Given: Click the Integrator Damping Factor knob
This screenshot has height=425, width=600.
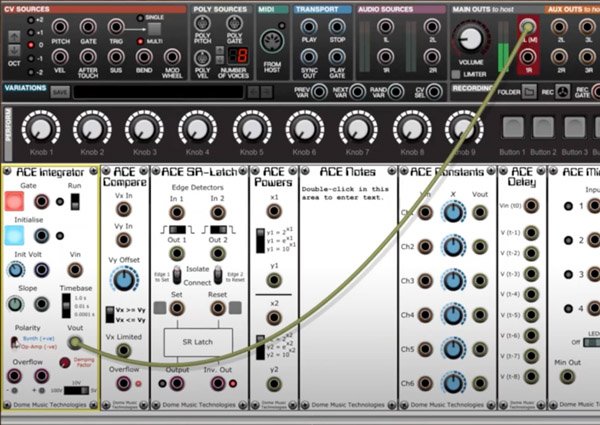Looking at the screenshot, I should (65, 362).
